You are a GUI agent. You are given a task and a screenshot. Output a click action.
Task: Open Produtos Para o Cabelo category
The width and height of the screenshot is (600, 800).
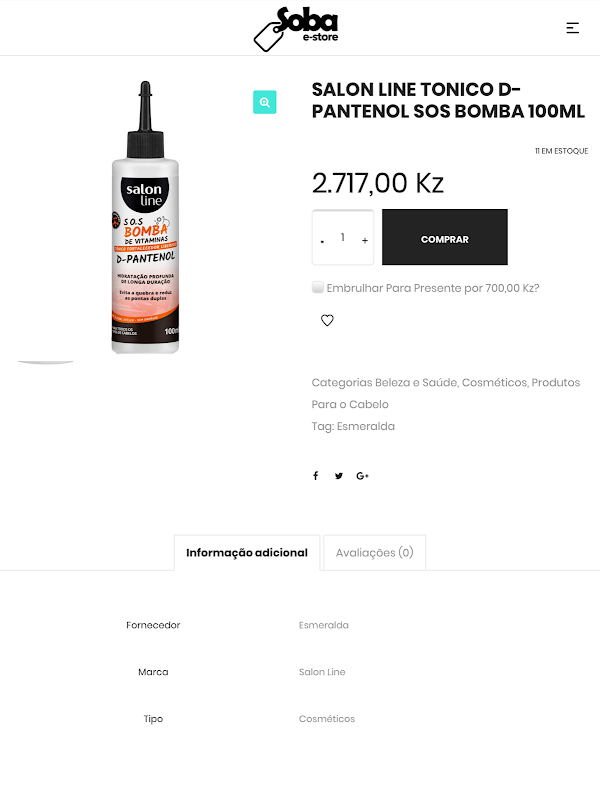click(446, 393)
